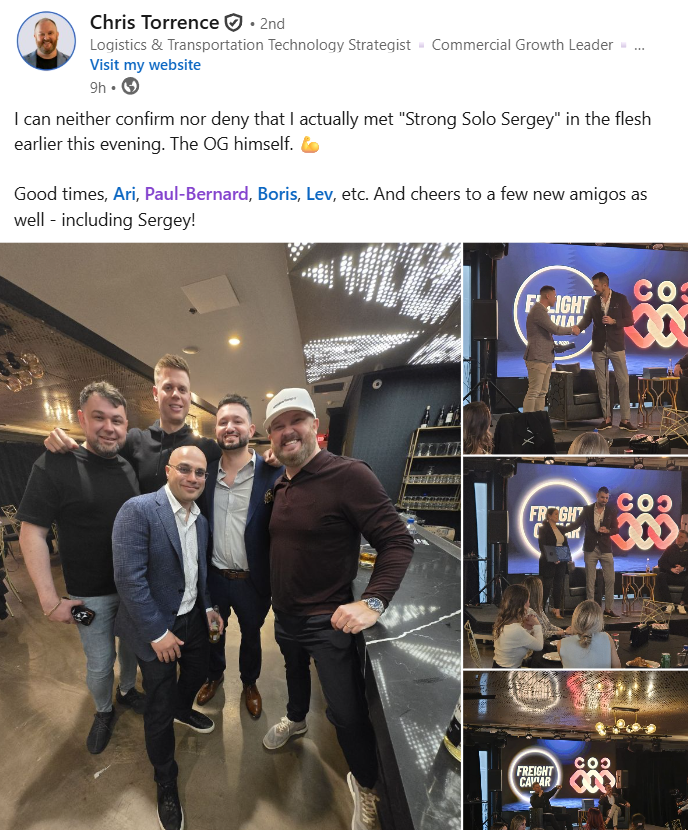Open Chris Torrence's profile picture
The width and height of the screenshot is (688, 830).
47,41
